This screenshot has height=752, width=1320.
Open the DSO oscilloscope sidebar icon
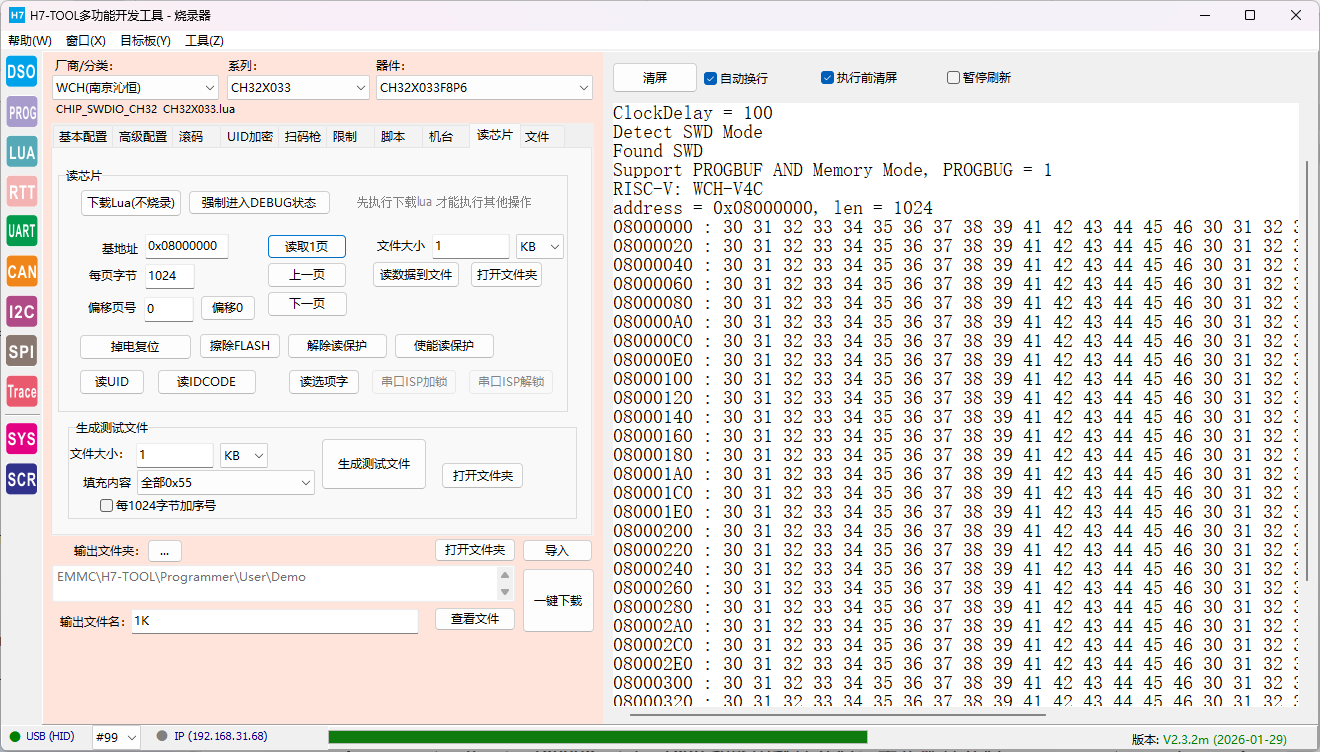(x=21, y=71)
